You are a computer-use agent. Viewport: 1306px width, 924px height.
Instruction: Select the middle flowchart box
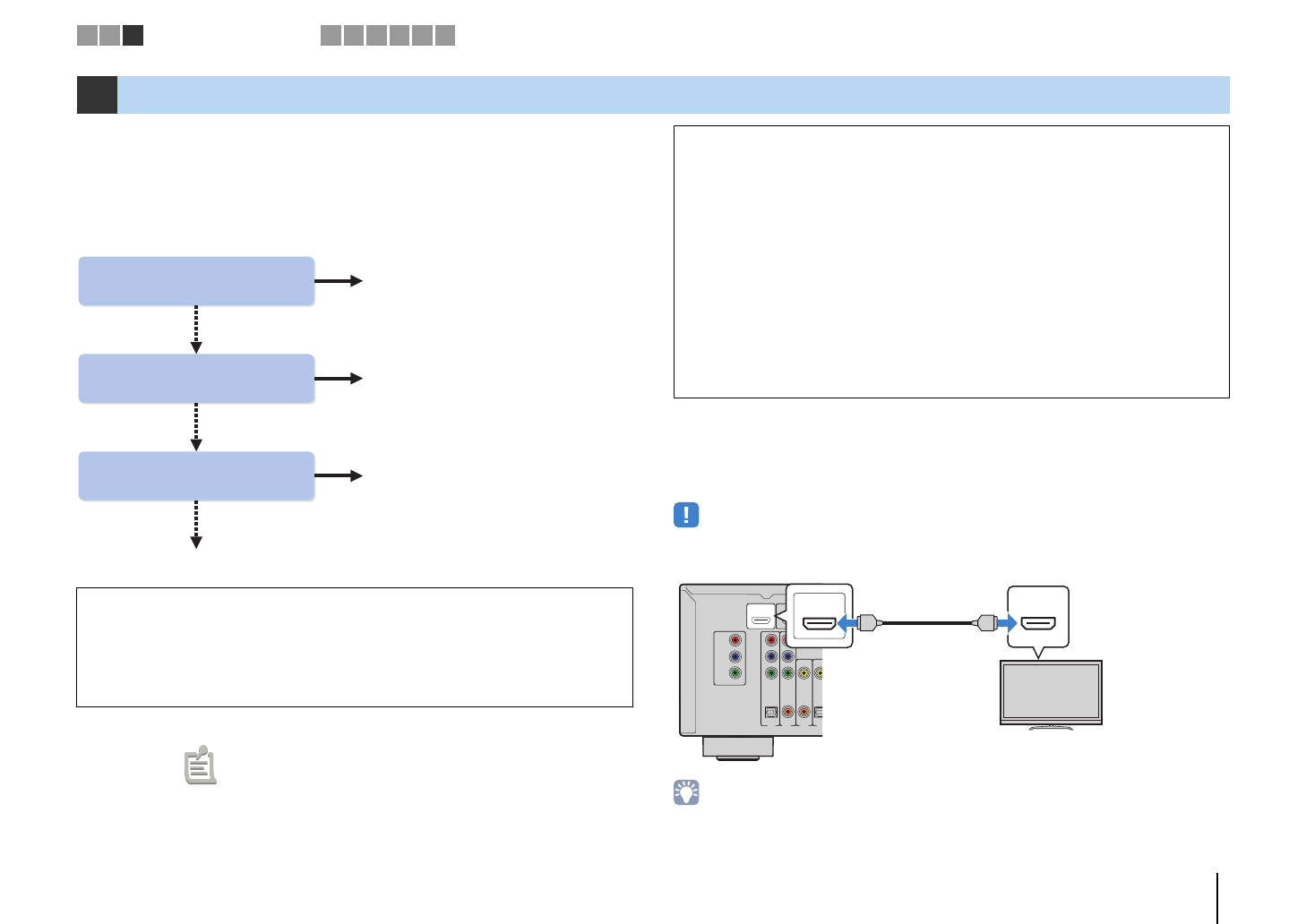(196, 379)
